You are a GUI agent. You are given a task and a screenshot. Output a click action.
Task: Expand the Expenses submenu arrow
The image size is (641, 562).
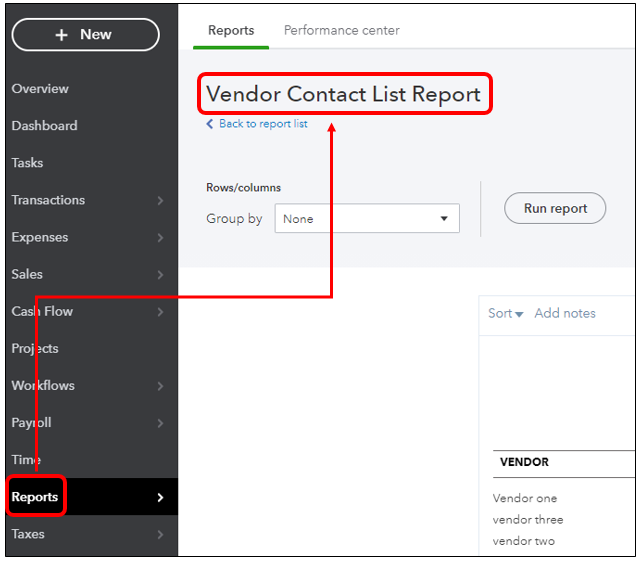tap(160, 237)
